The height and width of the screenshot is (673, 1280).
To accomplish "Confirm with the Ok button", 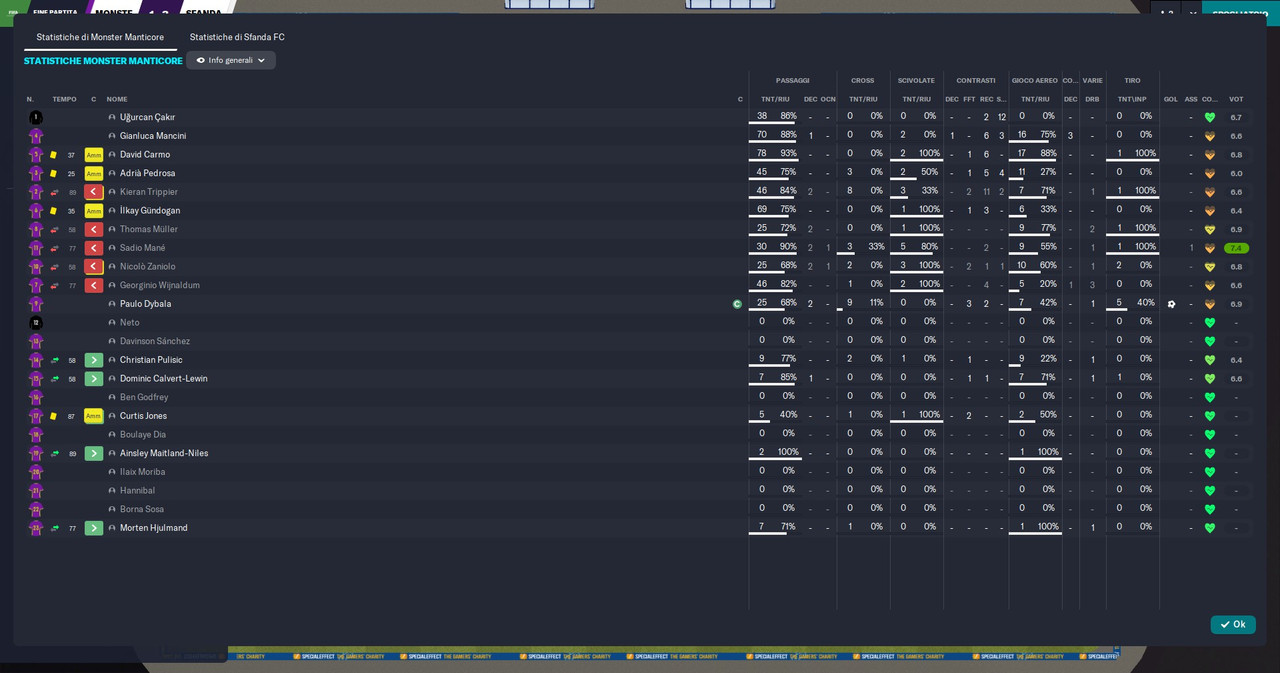I will point(1233,625).
